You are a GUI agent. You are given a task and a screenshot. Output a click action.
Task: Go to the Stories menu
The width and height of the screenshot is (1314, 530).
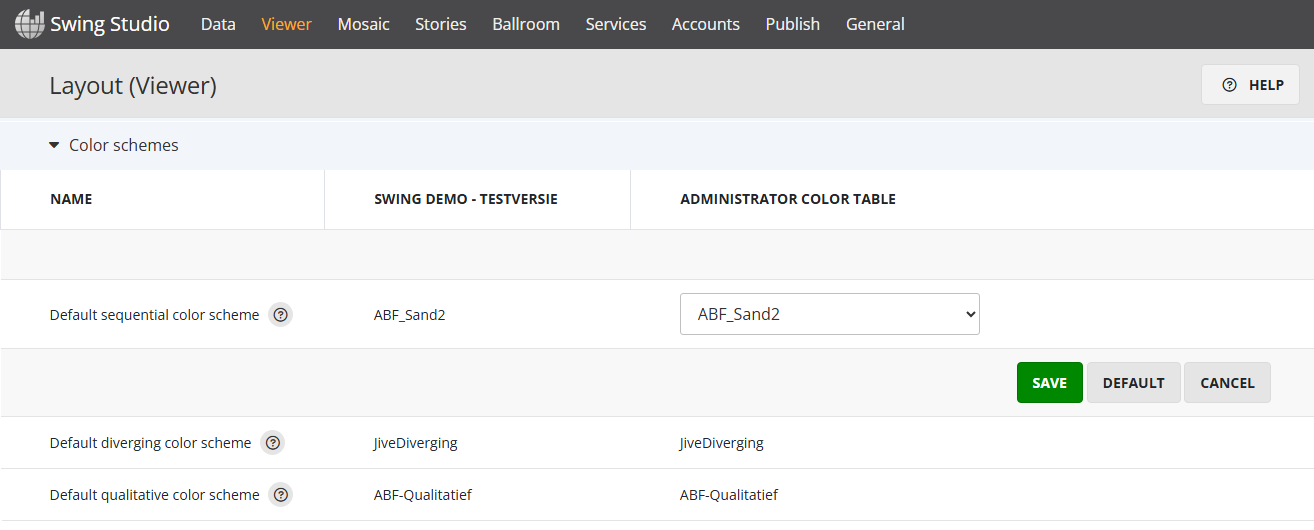440,24
